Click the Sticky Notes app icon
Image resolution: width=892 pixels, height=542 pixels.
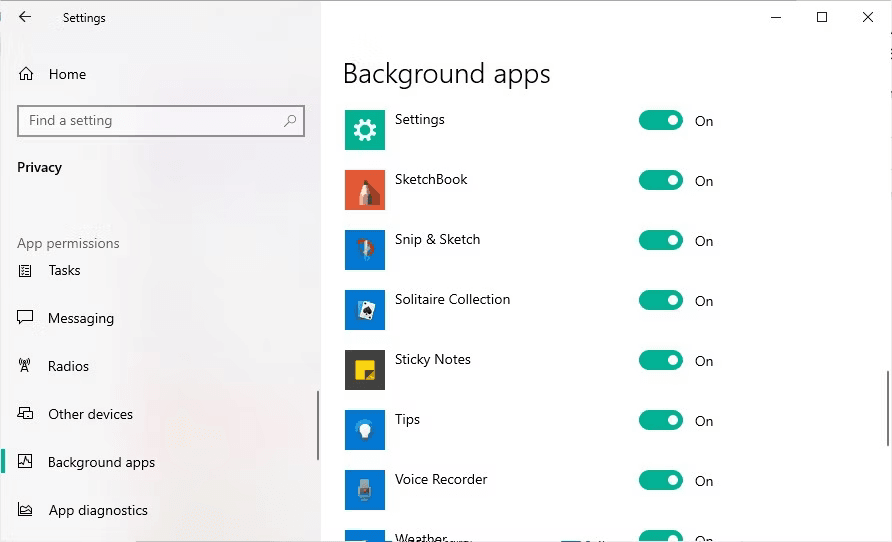coord(365,370)
